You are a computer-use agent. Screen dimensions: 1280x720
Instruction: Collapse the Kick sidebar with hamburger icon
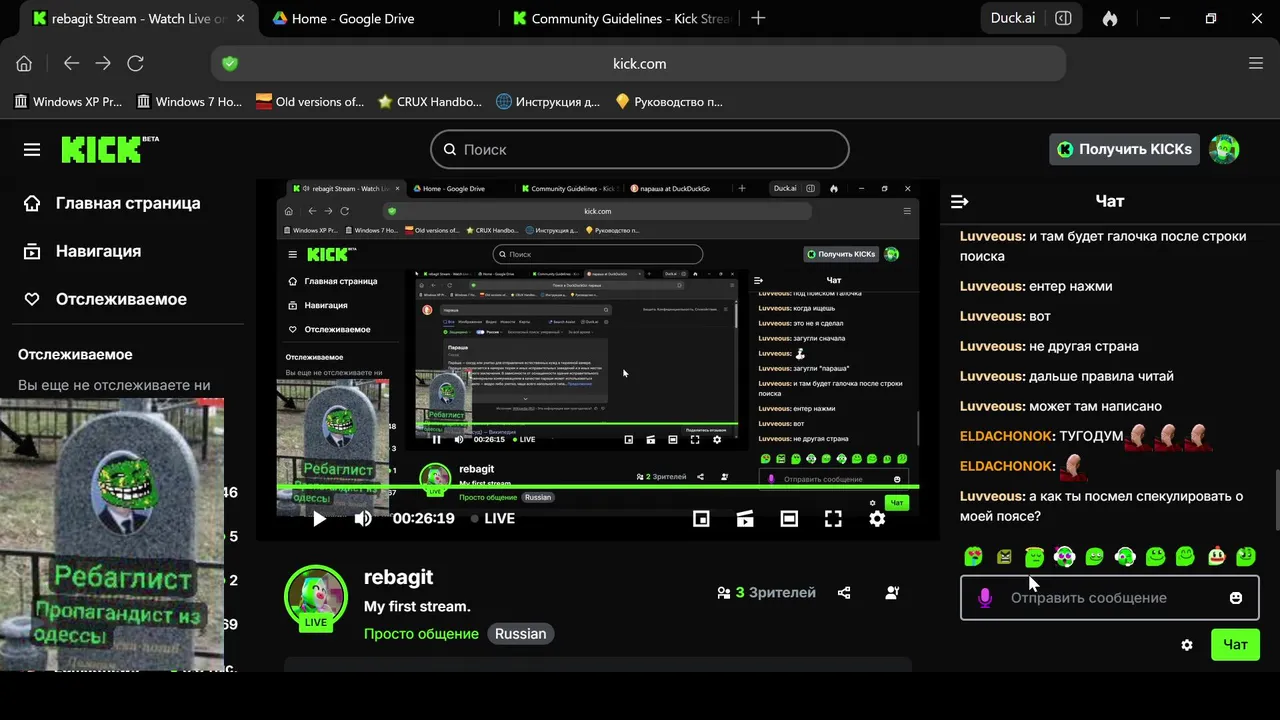tap(32, 149)
